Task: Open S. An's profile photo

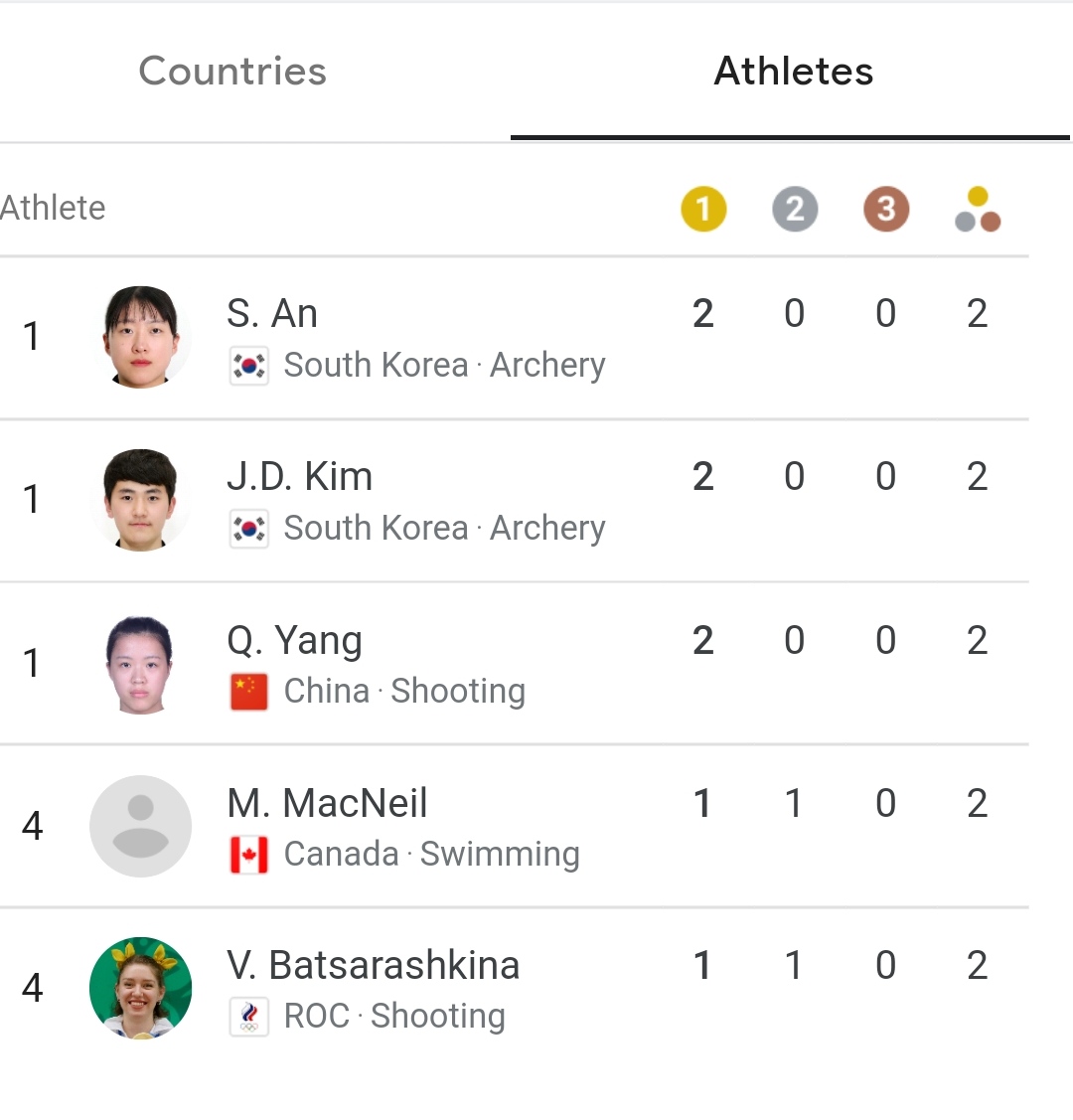Action: [141, 337]
